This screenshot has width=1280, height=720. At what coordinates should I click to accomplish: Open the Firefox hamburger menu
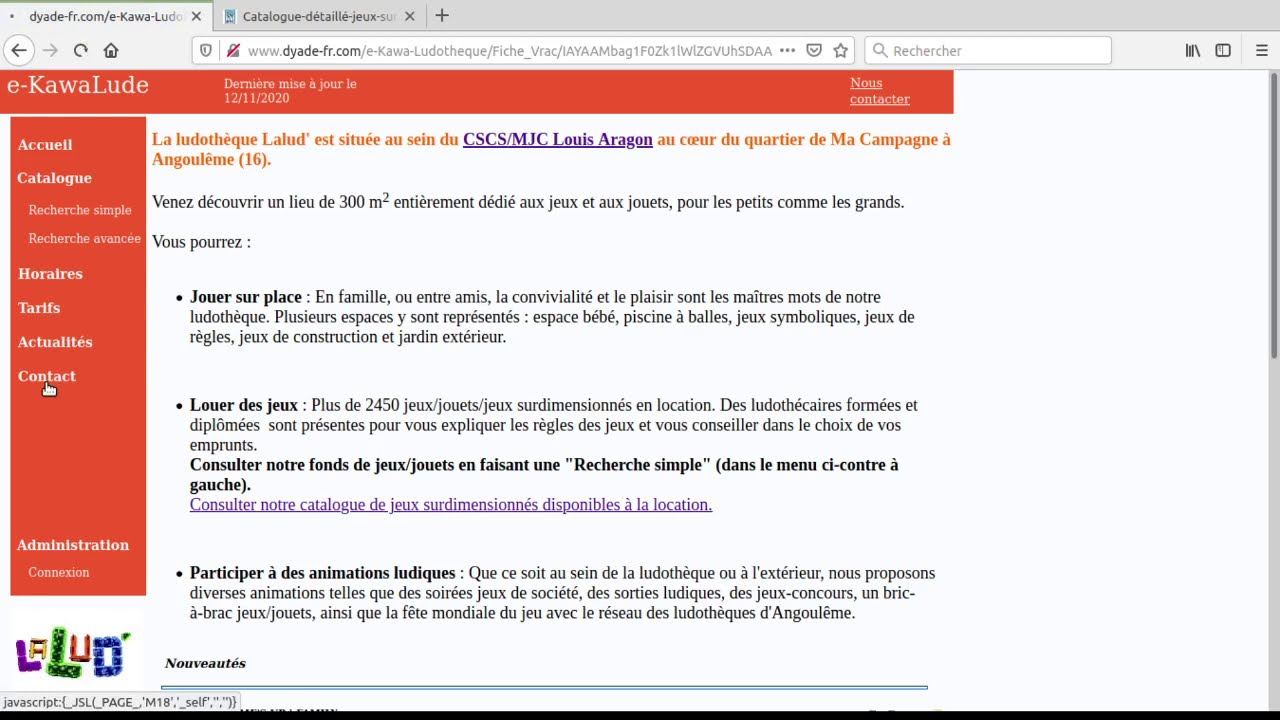(x=1261, y=50)
